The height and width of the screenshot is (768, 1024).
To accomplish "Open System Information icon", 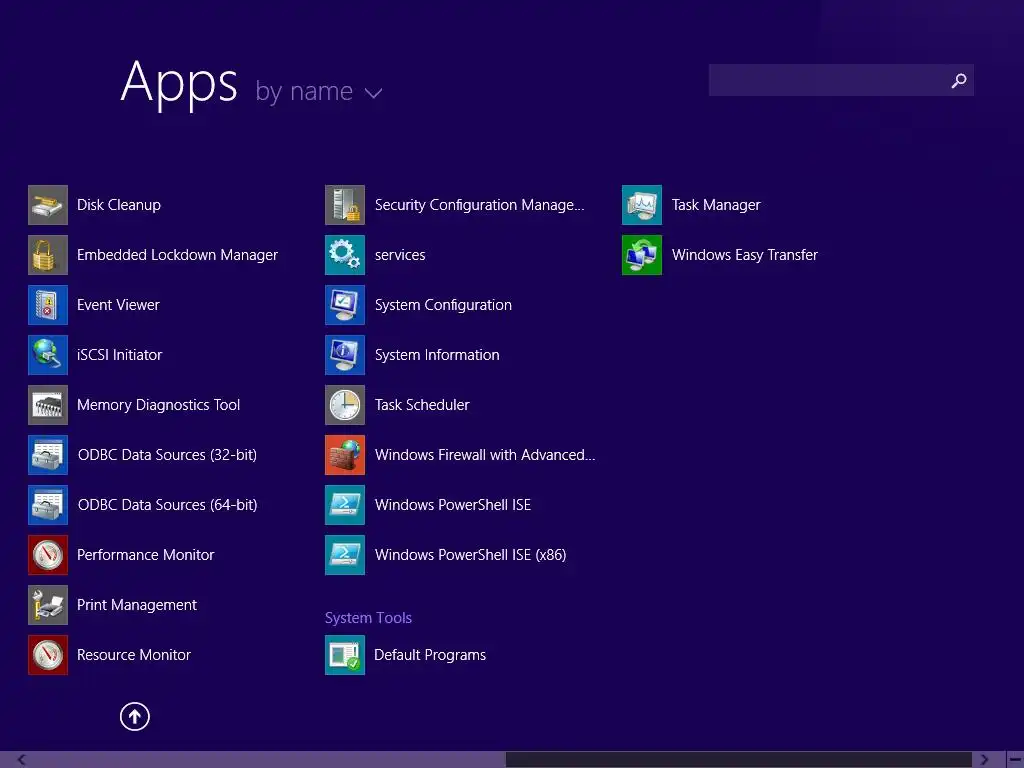I will (345, 355).
